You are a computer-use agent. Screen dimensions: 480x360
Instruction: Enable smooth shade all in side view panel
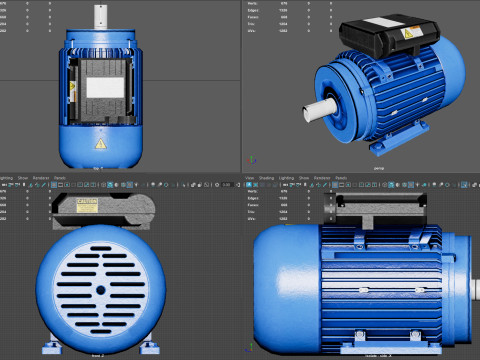[391, 184]
